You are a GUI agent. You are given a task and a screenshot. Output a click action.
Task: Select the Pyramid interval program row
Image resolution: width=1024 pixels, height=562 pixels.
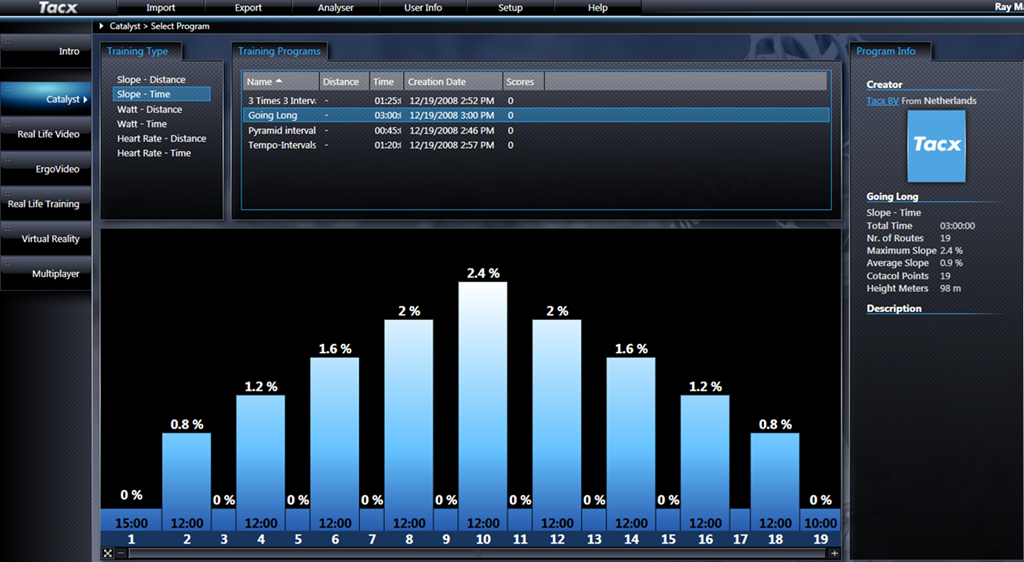click(536, 130)
